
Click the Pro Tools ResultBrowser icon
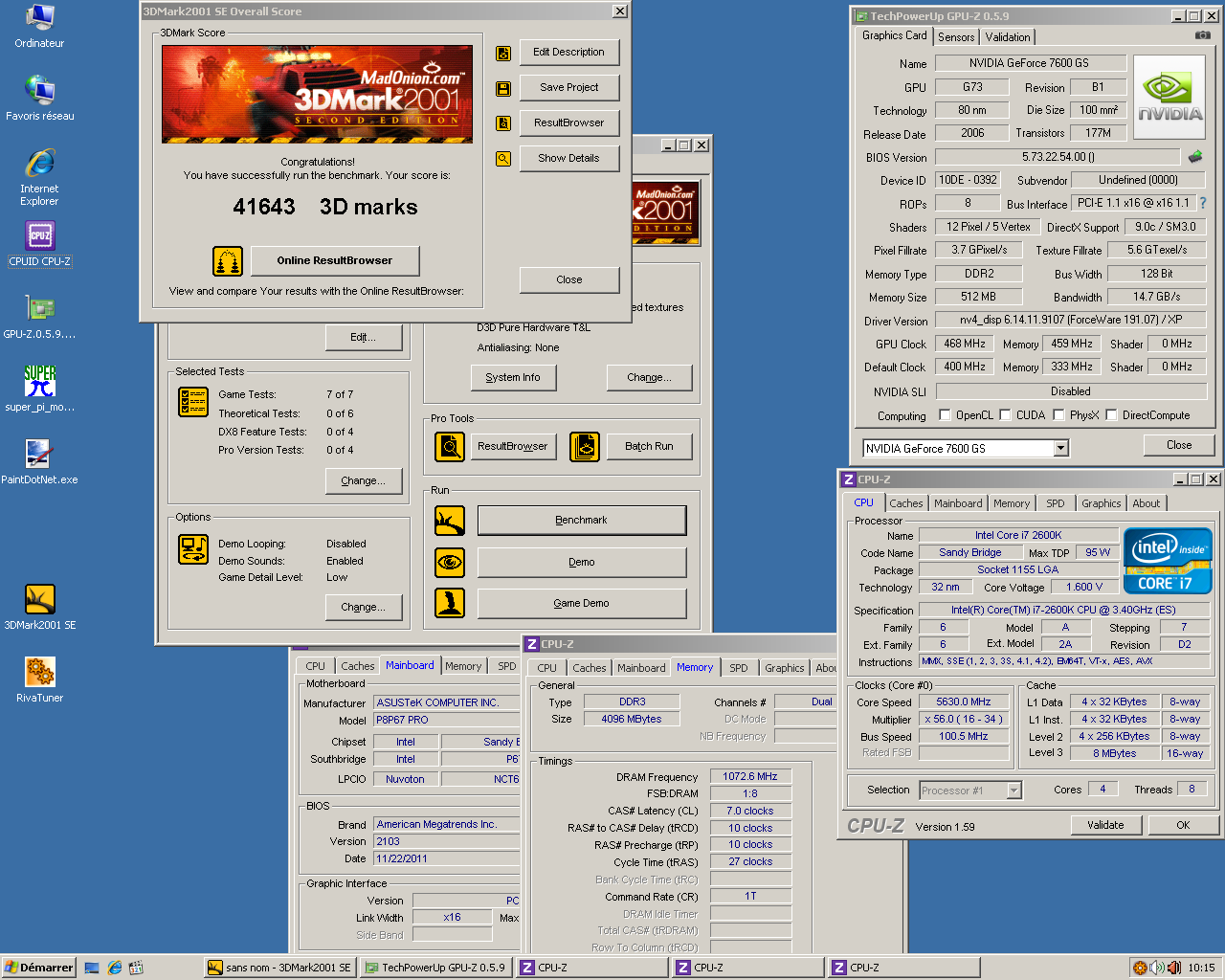pyautogui.click(x=450, y=446)
